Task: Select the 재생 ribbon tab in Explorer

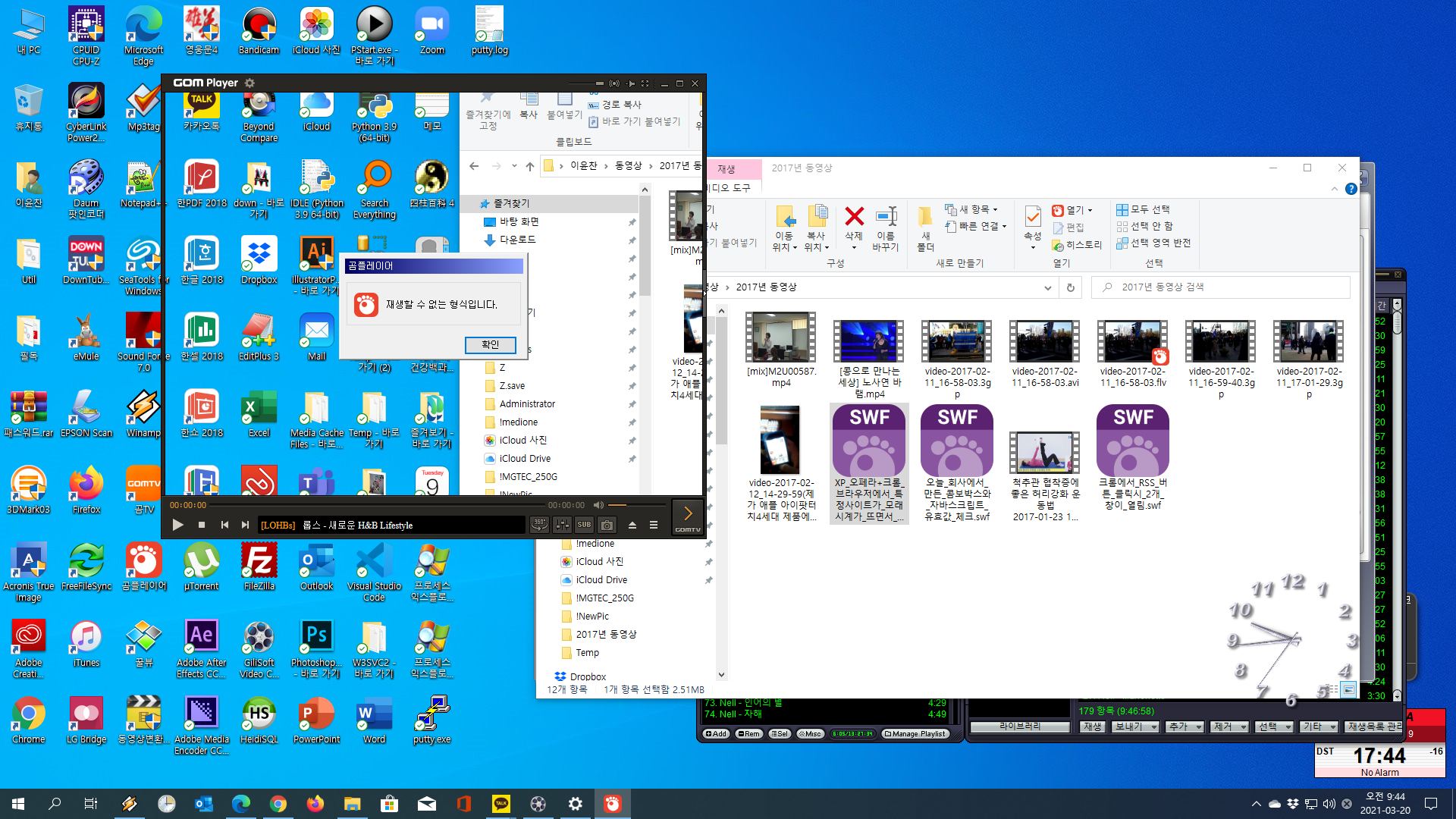Action: 726,168
